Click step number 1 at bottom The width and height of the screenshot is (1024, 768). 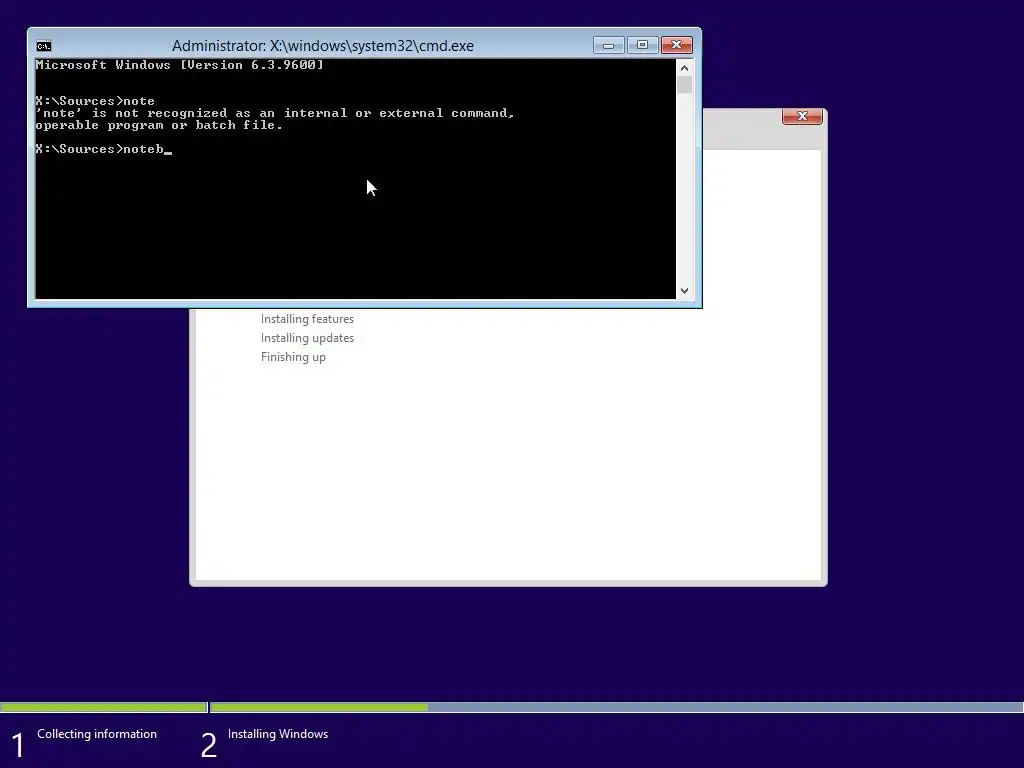point(18,745)
